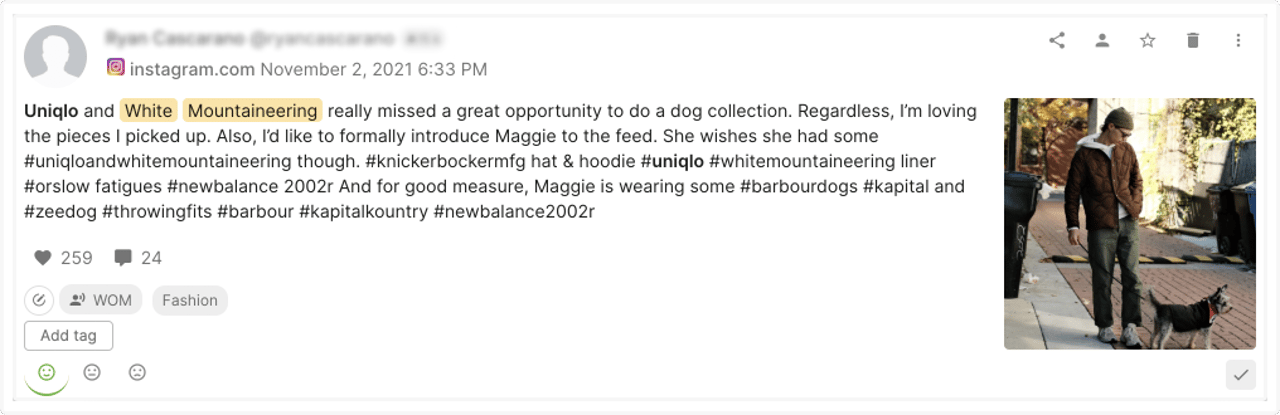Set sentiment to neutral face
The height and width of the screenshot is (415, 1280).
(x=92, y=372)
